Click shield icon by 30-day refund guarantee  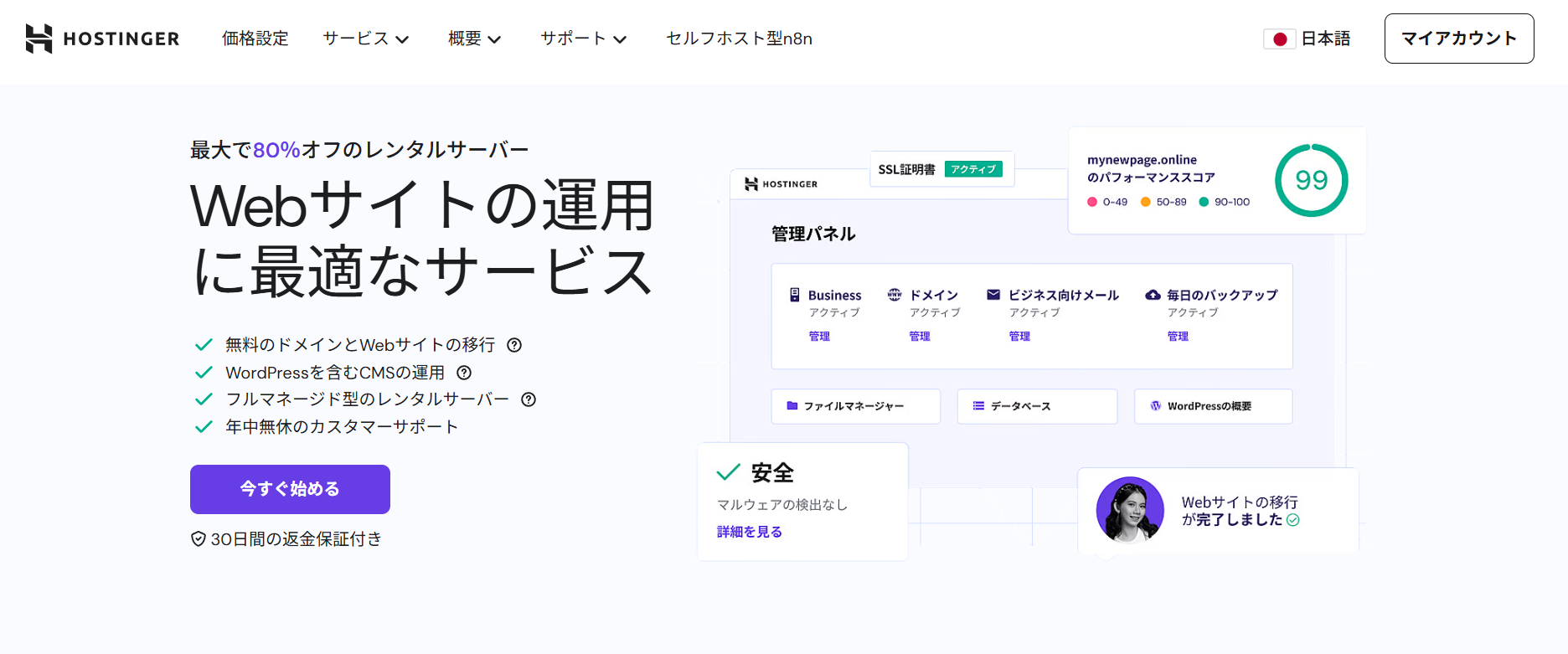tap(199, 539)
